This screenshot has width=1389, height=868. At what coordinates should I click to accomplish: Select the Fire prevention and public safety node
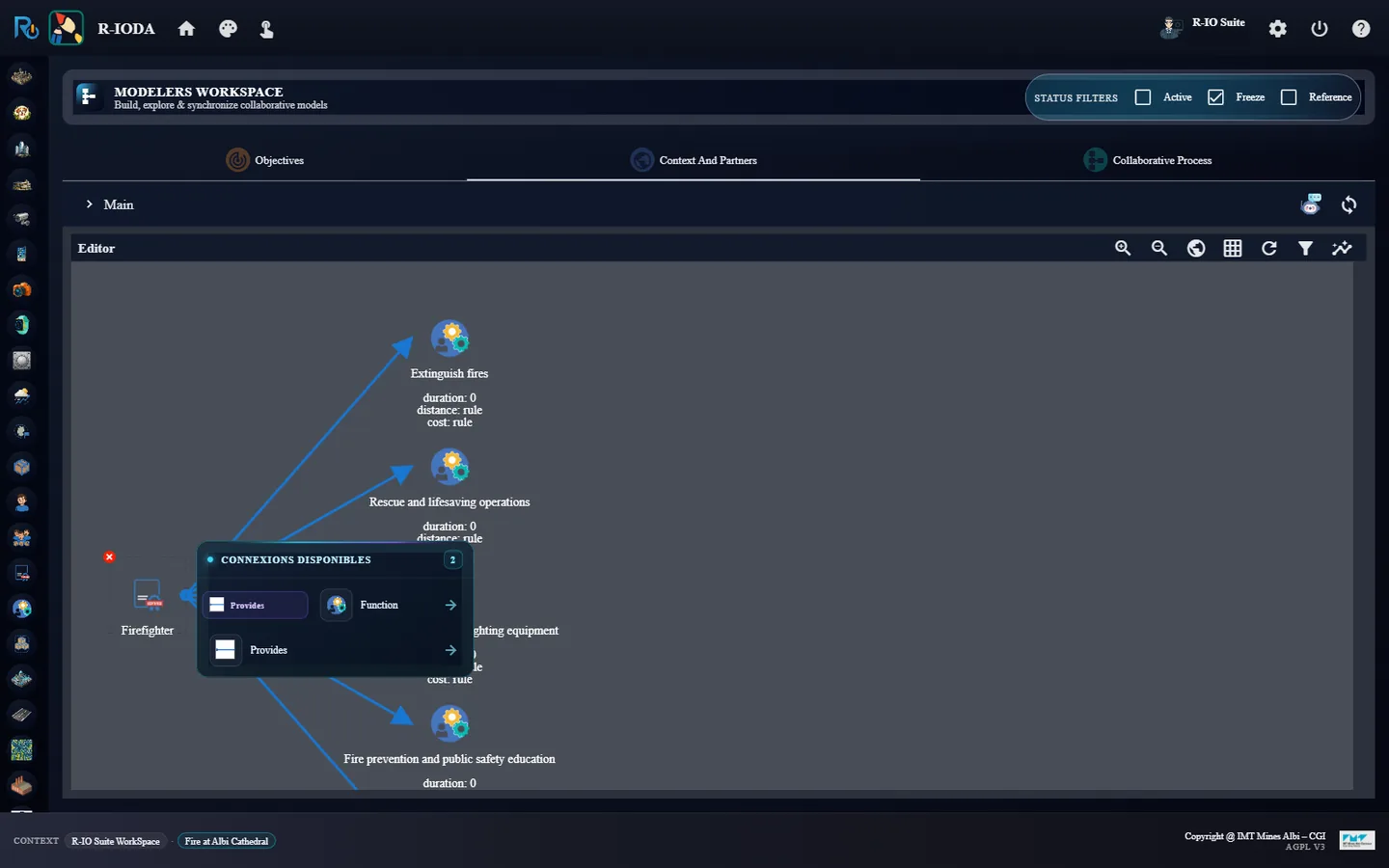pos(449,724)
